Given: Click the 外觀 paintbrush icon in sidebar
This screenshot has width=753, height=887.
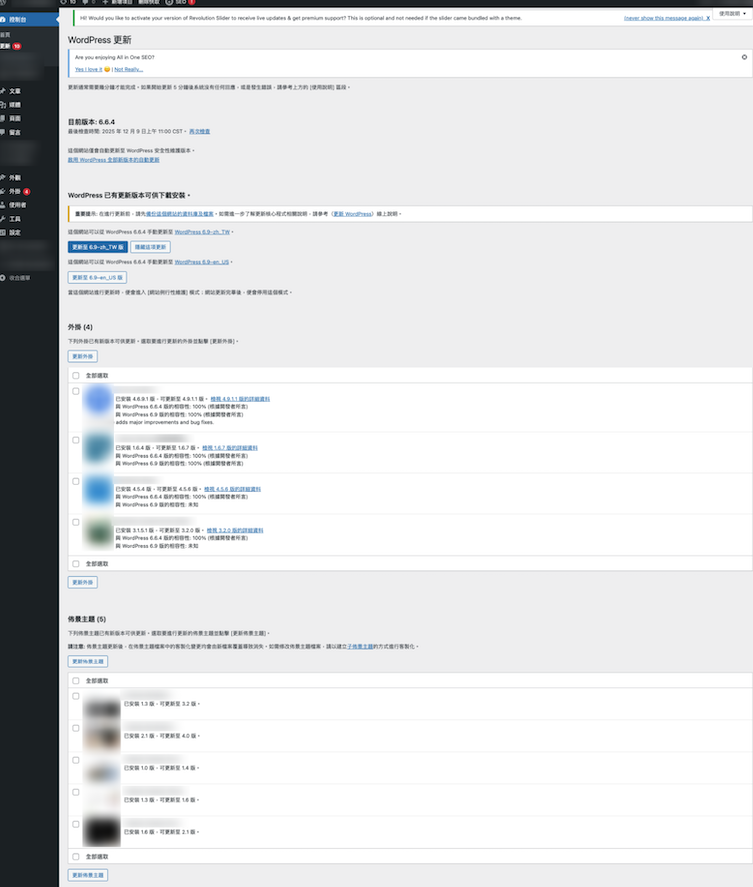Looking at the screenshot, I should tap(3, 178).
